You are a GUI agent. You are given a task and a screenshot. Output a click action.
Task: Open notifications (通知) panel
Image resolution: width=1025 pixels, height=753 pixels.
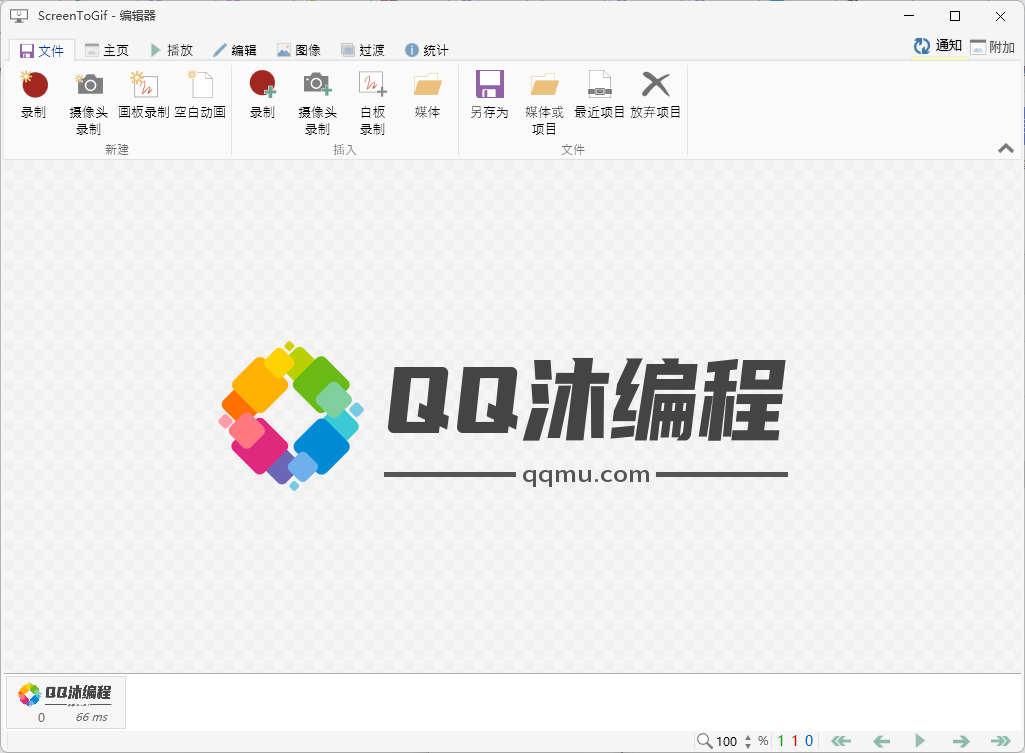(938, 46)
